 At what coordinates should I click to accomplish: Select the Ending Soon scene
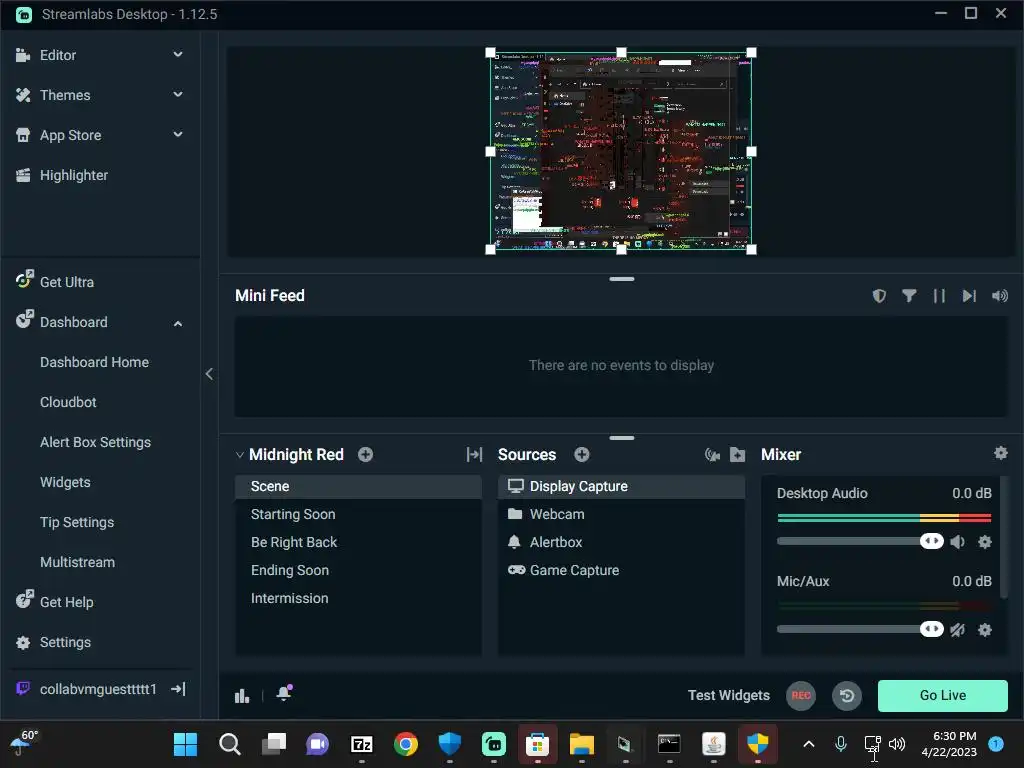point(359,570)
